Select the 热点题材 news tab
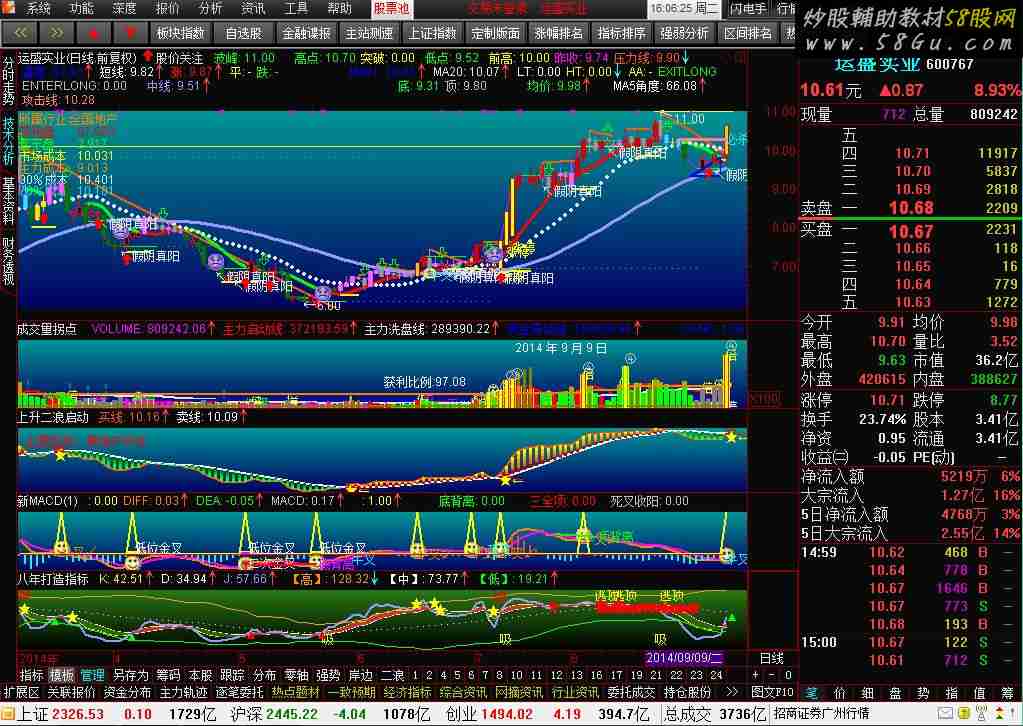 [x=295, y=692]
